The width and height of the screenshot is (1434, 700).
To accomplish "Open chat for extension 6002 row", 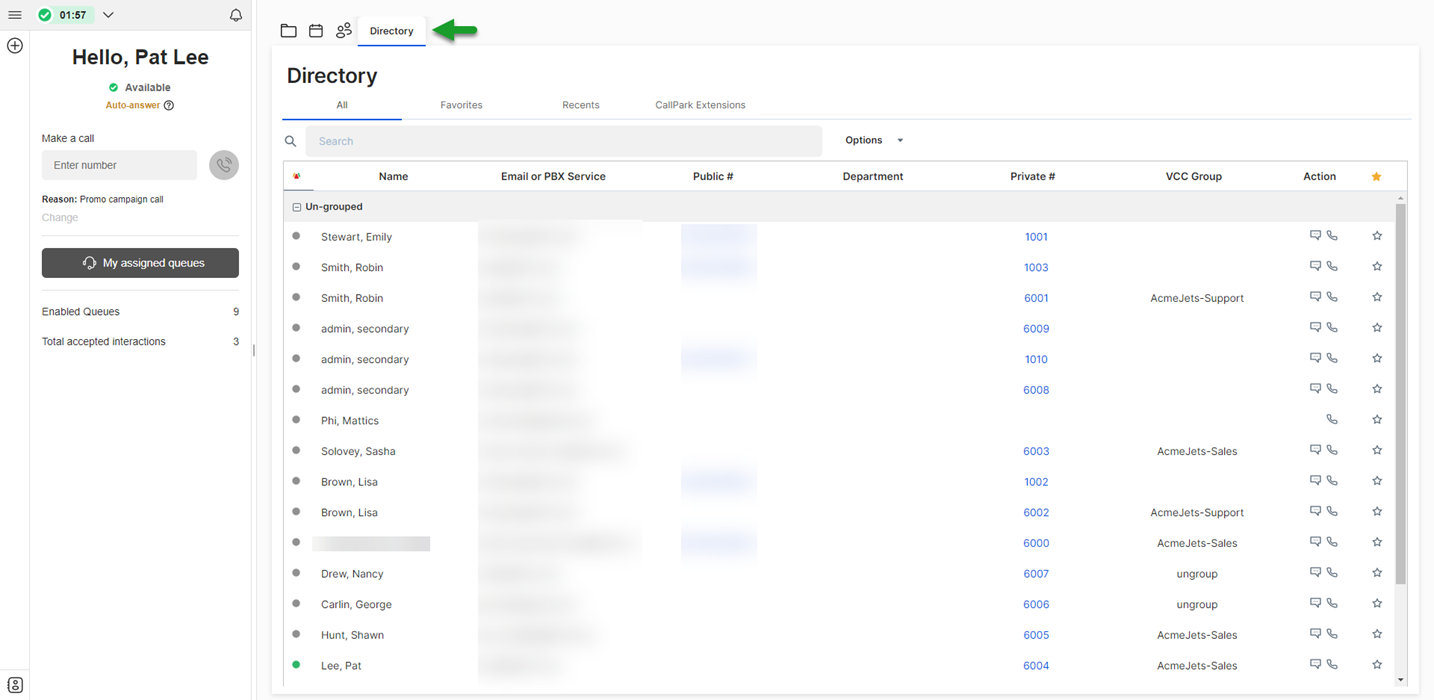I will pyautogui.click(x=1315, y=511).
